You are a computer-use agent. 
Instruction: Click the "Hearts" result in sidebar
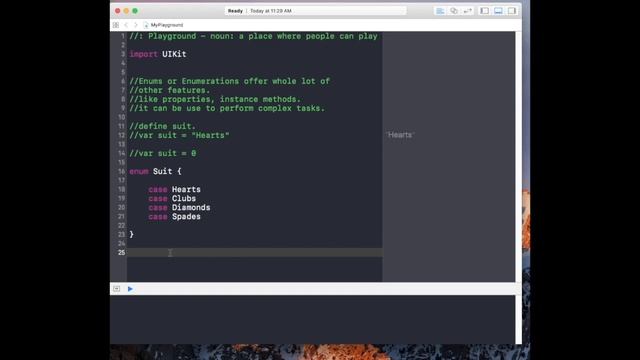click(x=400, y=135)
